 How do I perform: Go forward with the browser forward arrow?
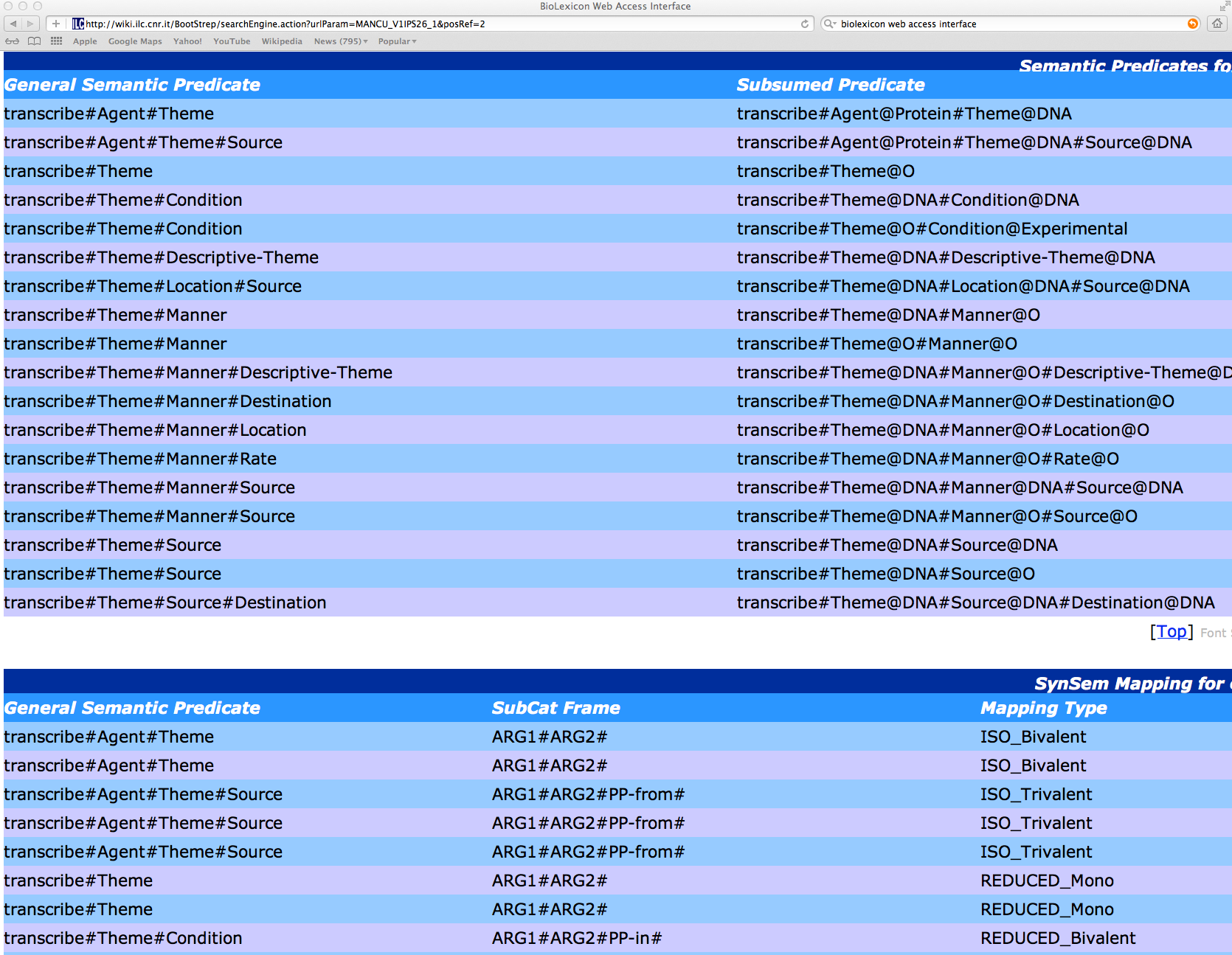coord(30,24)
